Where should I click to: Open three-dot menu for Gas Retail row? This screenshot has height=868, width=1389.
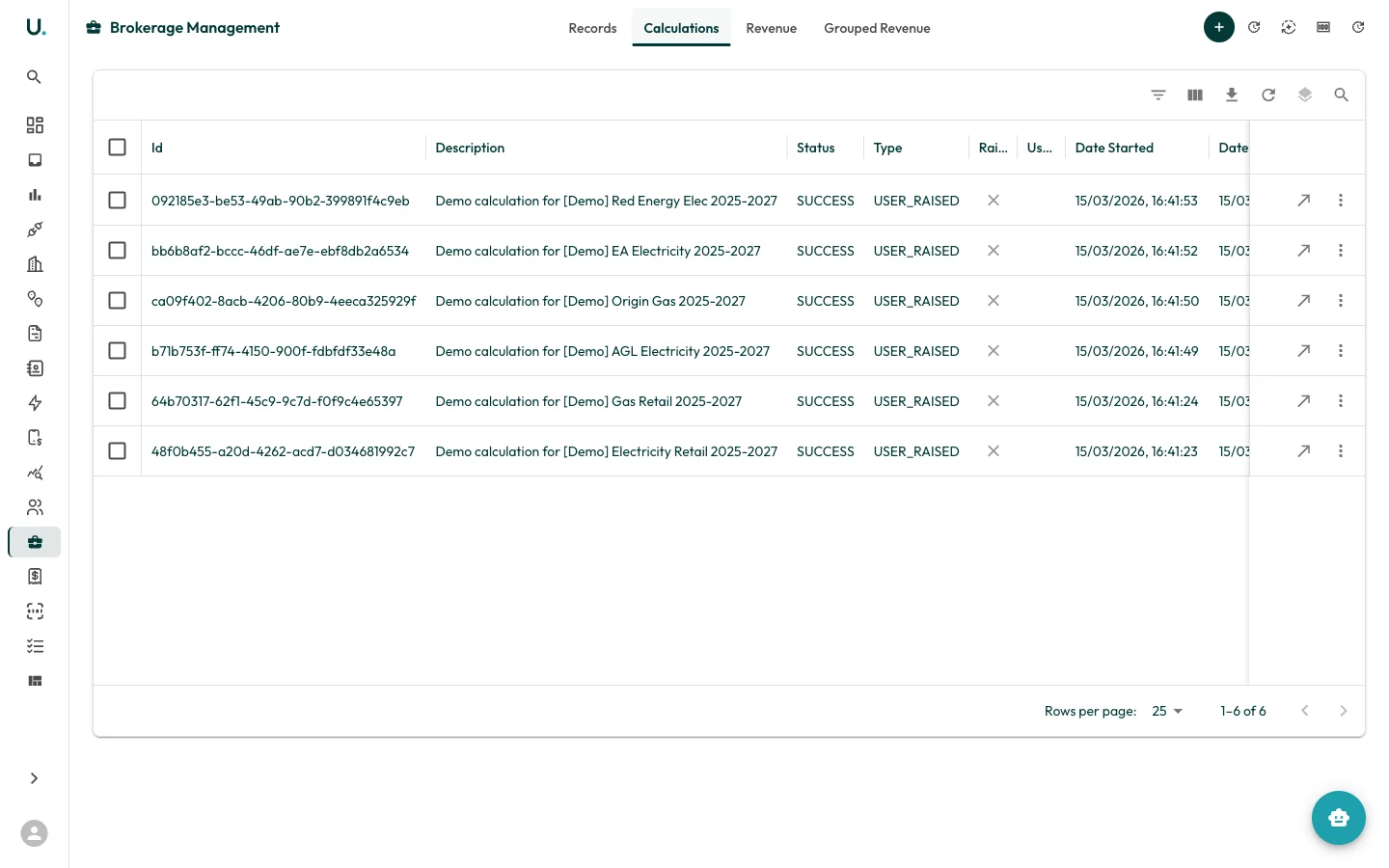click(x=1341, y=401)
